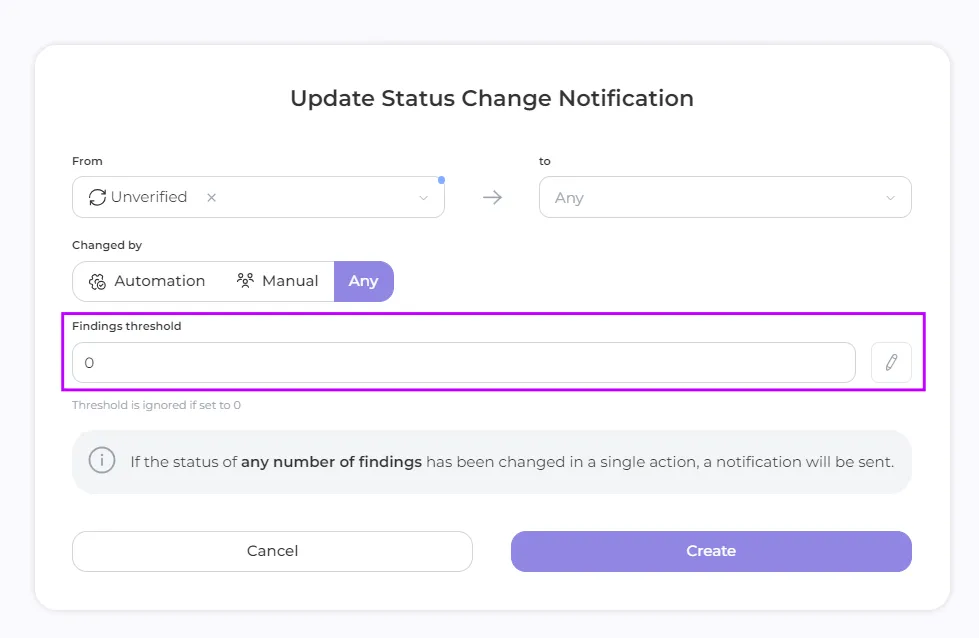Click the 'Update Status Change Notification' title
This screenshot has height=638, width=979.
coord(491,99)
